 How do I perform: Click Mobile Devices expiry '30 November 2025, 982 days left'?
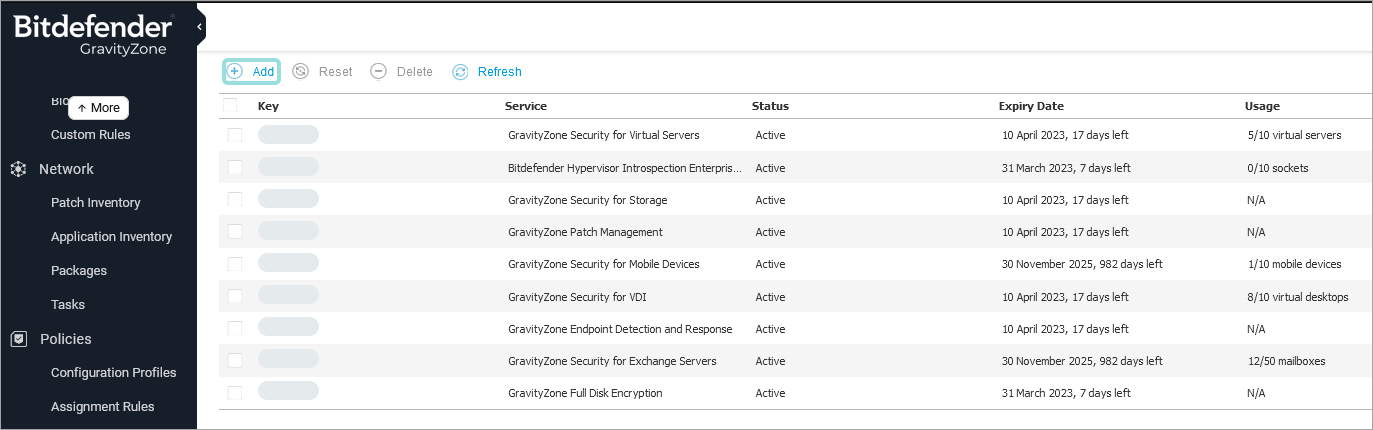click(1082, 264)
